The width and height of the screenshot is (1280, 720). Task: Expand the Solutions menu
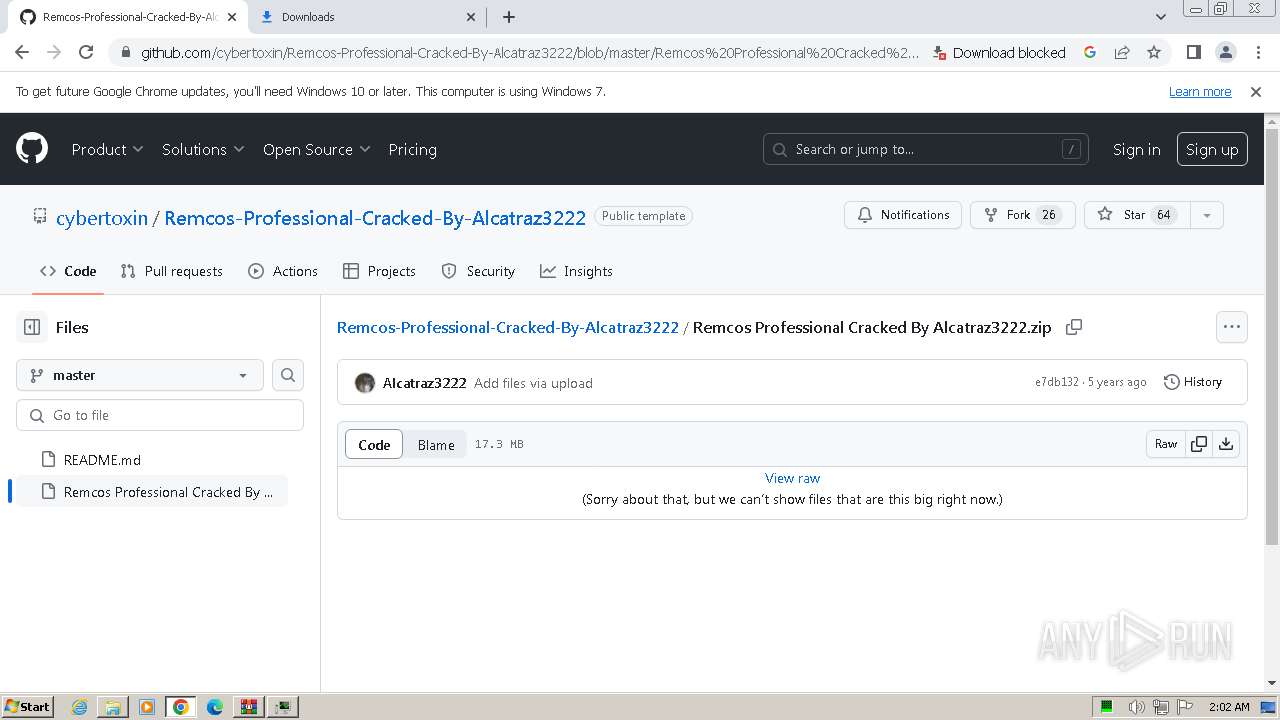(x=203, y=149)
